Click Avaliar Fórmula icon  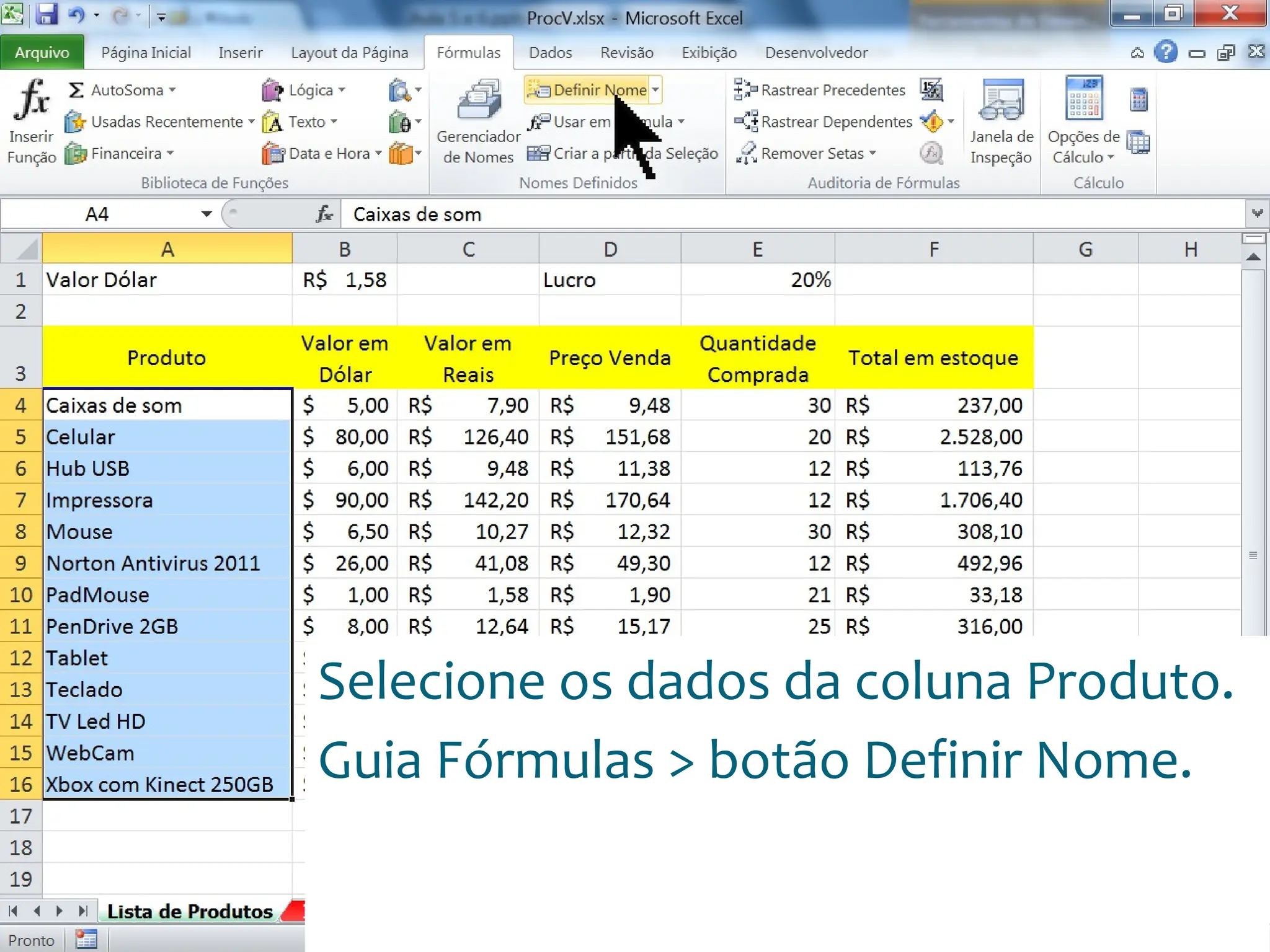(x=931, y=154)
